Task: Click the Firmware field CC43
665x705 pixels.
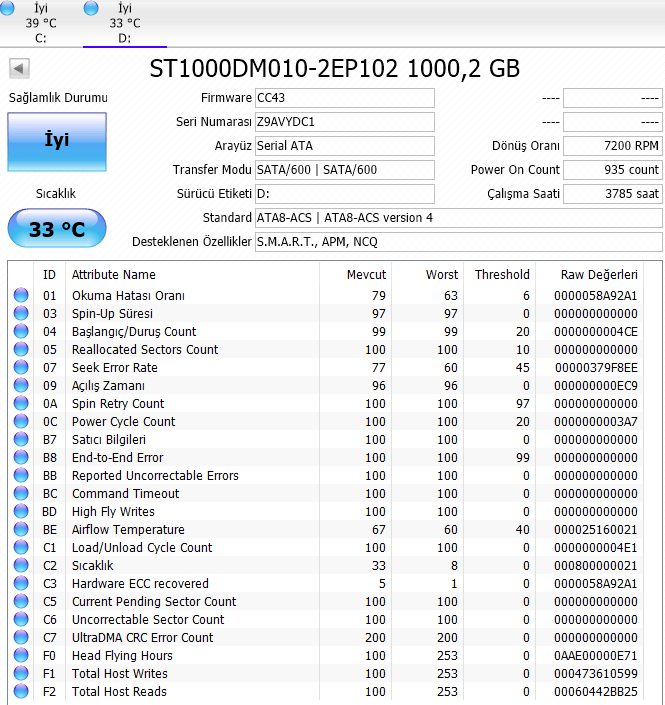Action: tap(345, 98)
